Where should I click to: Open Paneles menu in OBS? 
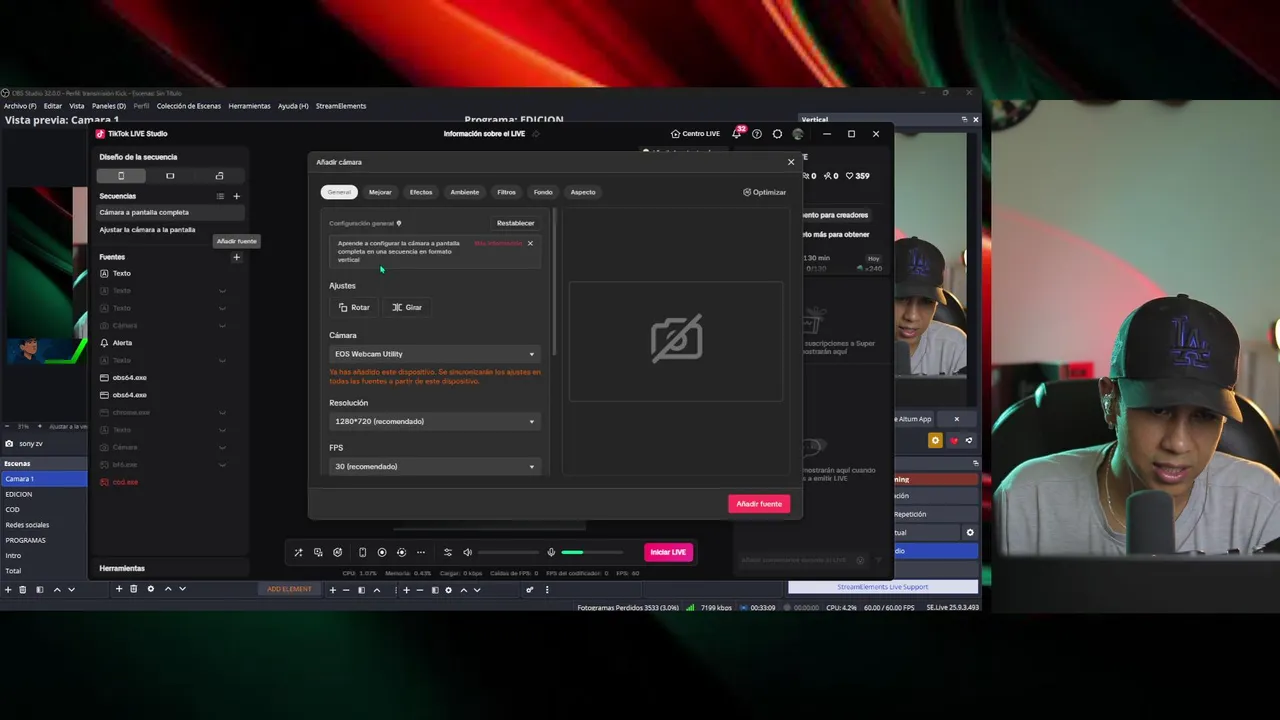tap(109, 106)
